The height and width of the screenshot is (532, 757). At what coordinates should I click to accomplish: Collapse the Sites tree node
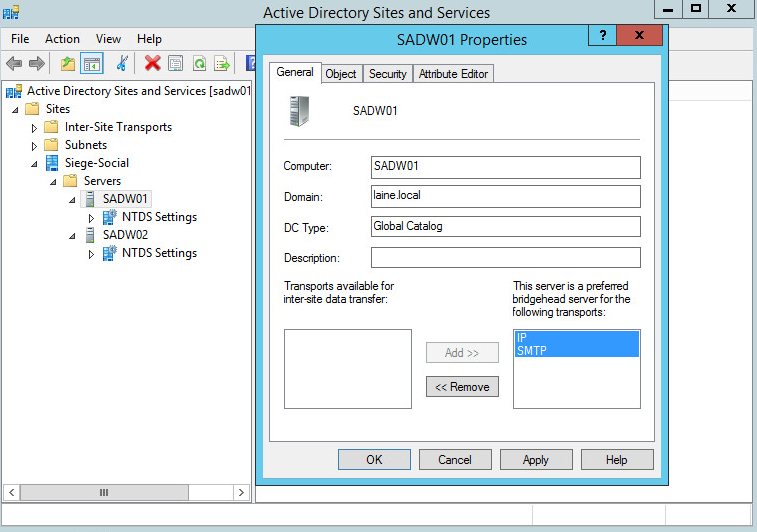click(15, 110)
